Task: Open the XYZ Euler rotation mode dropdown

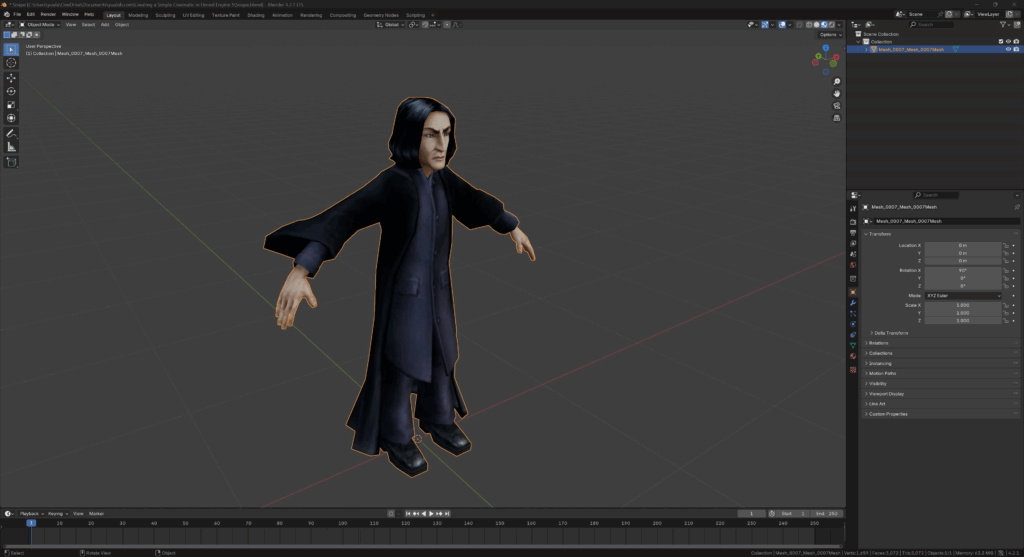Action: tap(962, 296)
